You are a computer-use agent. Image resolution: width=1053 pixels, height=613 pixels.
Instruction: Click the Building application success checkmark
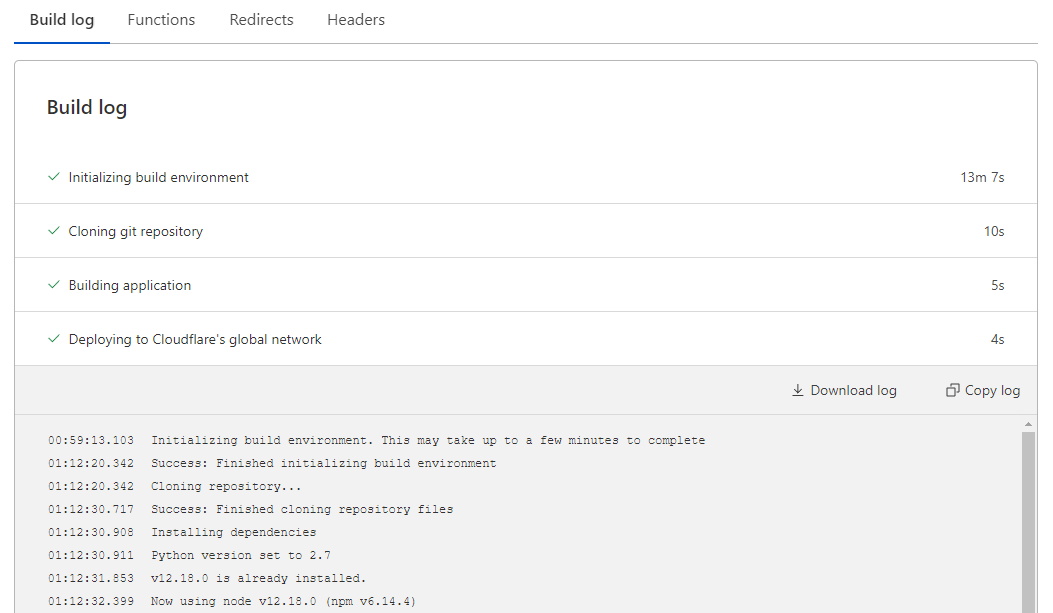pos(54,285)
